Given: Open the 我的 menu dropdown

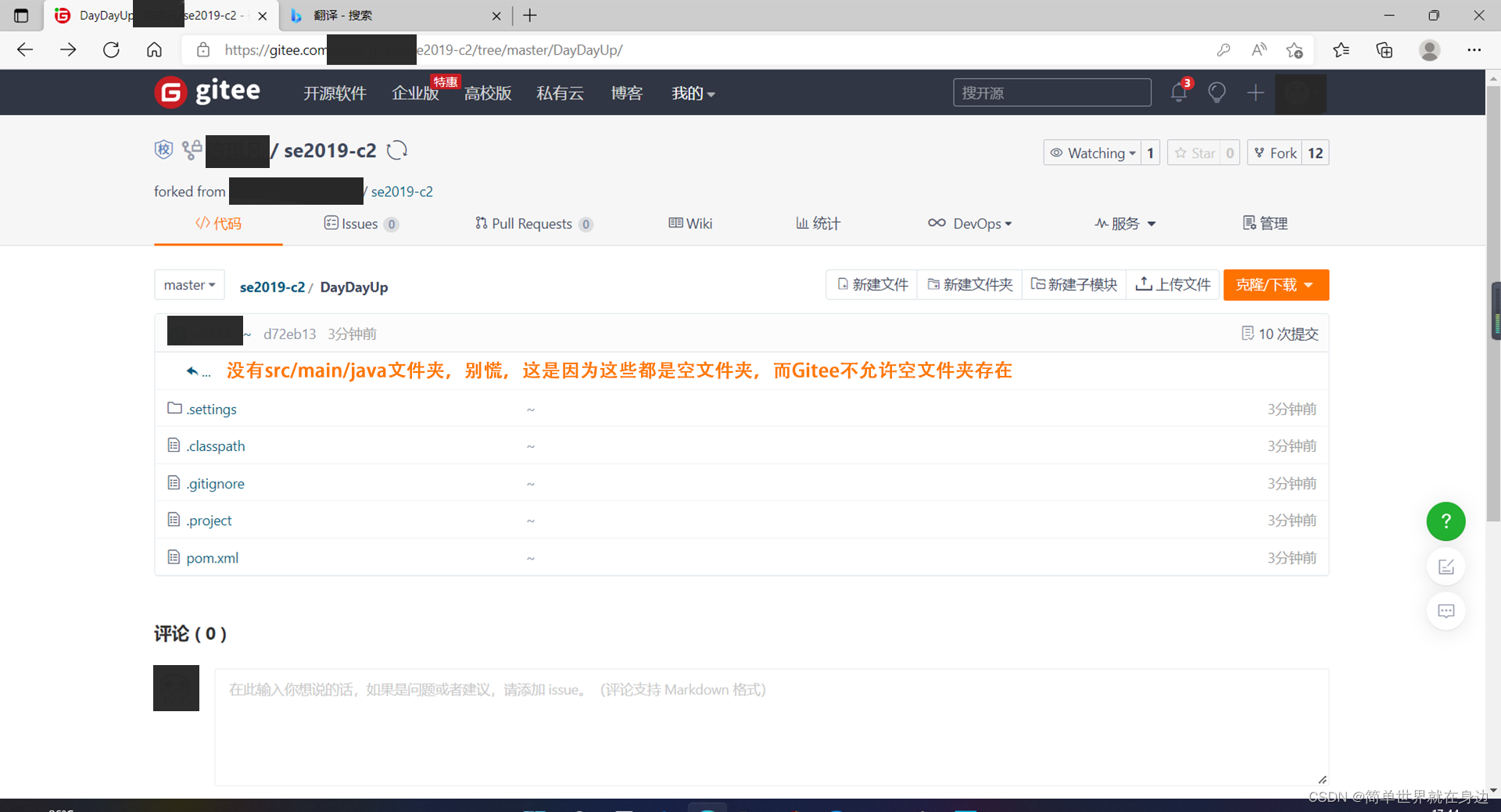Looking at the screenshot, I should point(692,93).
